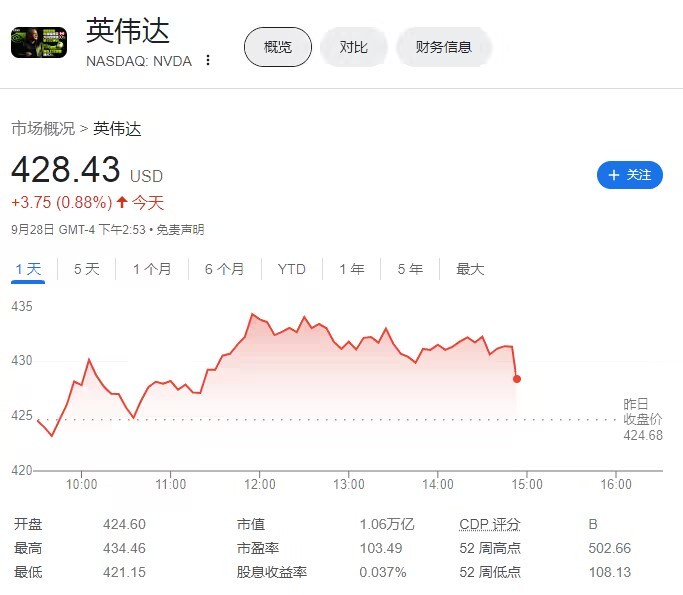Click the 股息收益率 value 0.037%
This screenshot has height=595, width=683.
382,572
